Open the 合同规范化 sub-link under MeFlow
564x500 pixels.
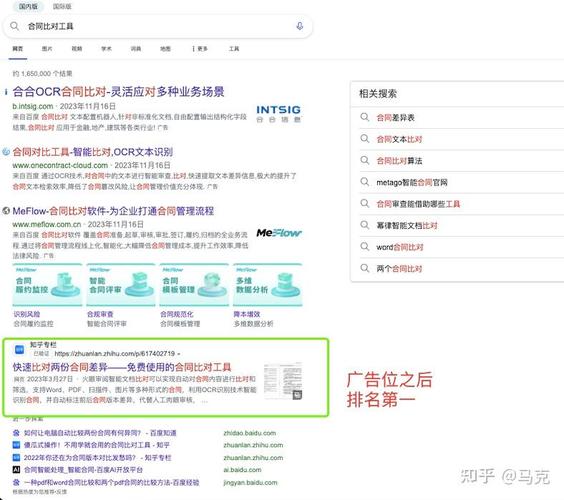click(x=177, y=314)
